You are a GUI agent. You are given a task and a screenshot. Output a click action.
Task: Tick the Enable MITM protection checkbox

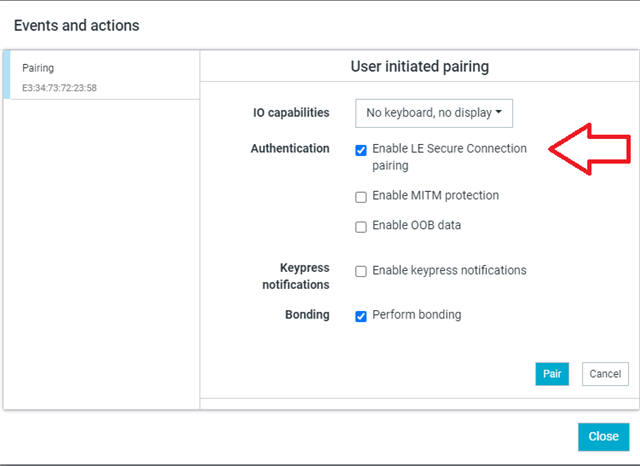point(361,197)
